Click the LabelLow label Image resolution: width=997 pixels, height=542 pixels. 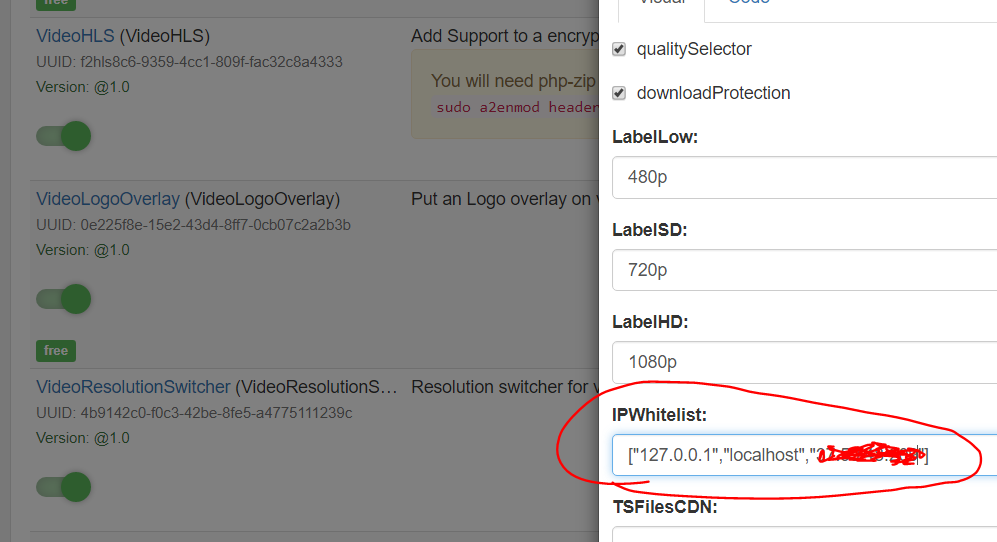(655, 137)
